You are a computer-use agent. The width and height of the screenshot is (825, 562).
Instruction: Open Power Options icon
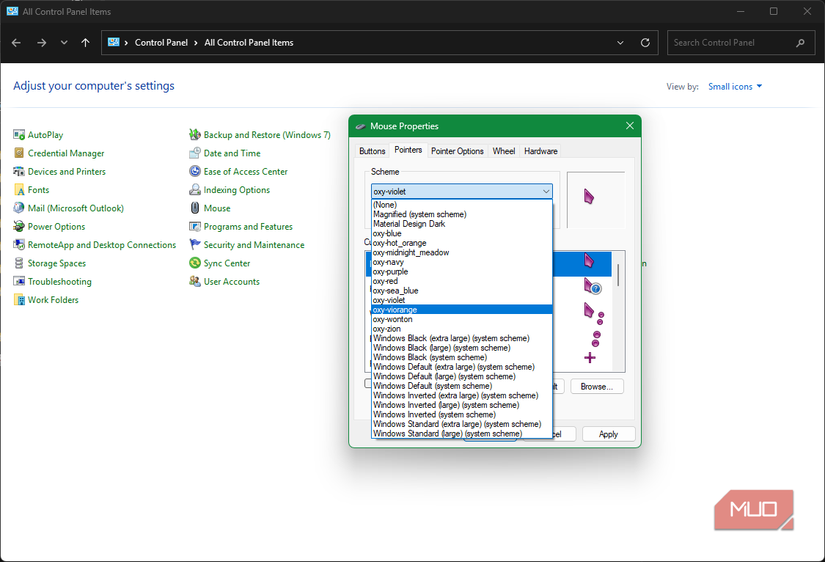pos(19,227)
